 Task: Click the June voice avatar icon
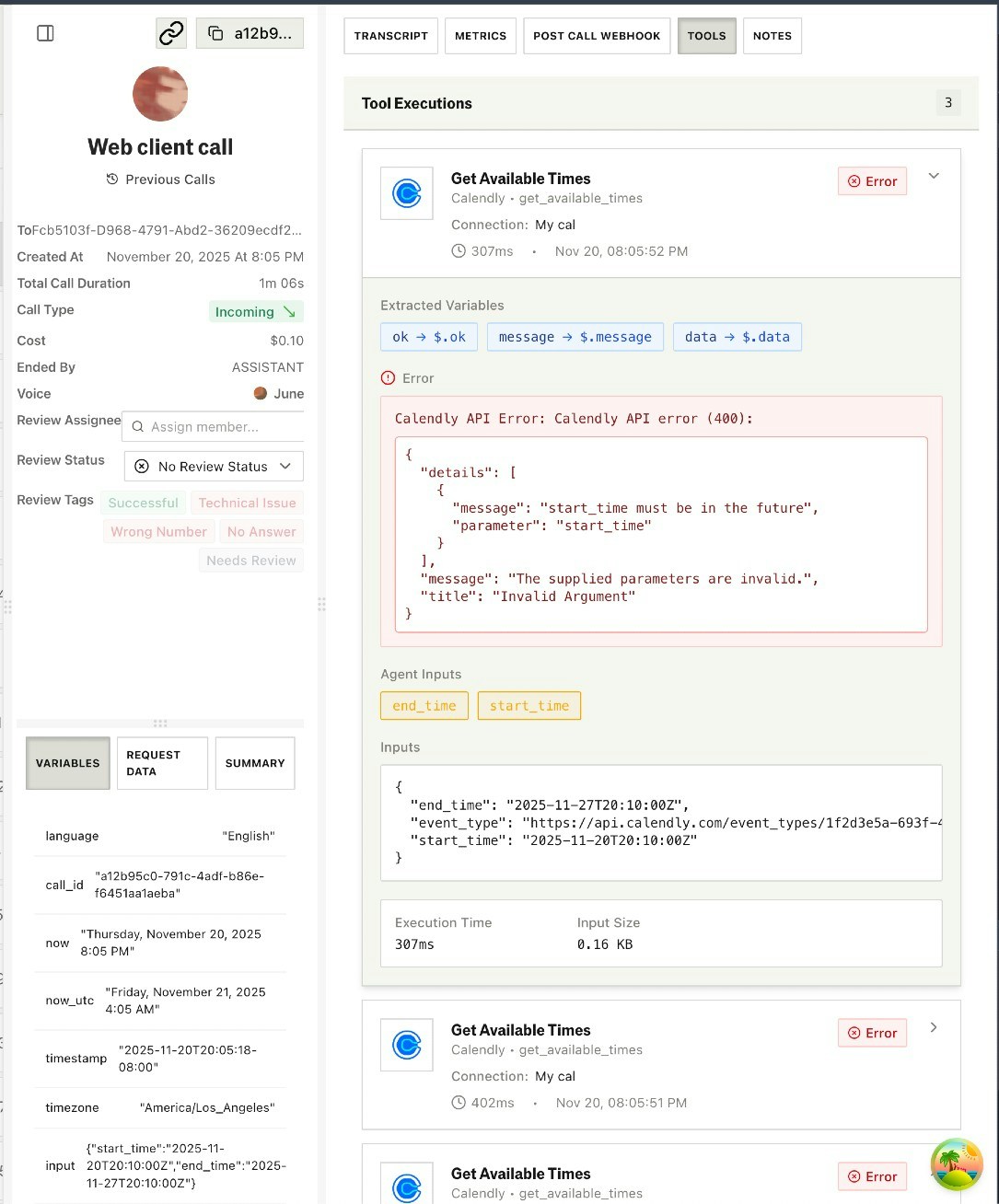261,393
